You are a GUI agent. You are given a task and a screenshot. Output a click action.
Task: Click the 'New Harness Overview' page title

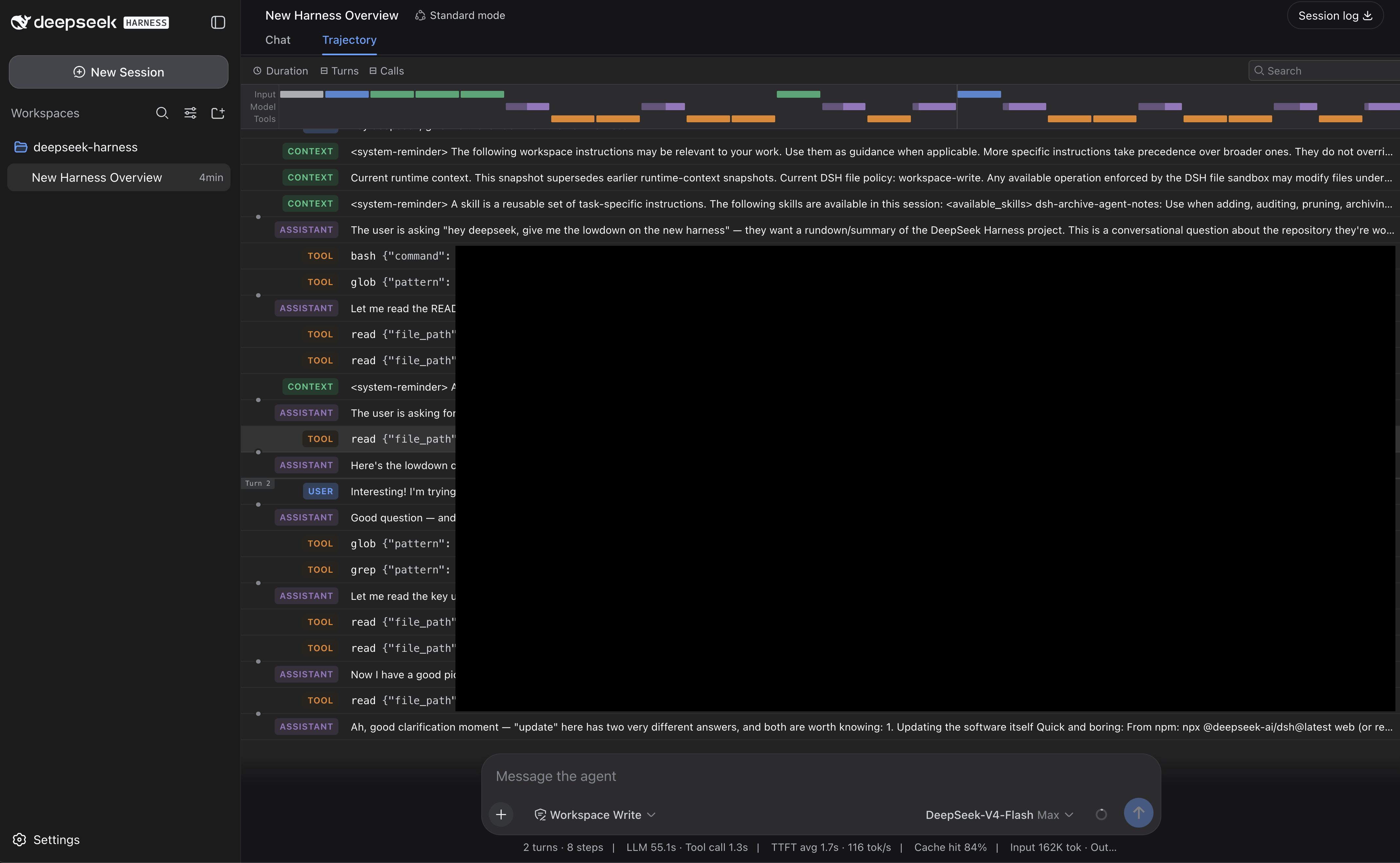(x=332, y=15)
